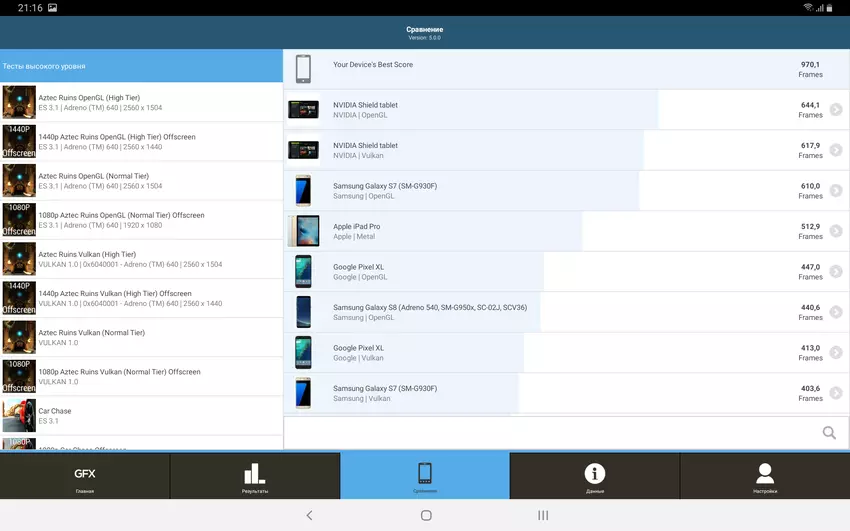Choose the 1080p Aztec Ruins Vulkan Offscreen test
The image size is (850, 531).
point(142,377)
